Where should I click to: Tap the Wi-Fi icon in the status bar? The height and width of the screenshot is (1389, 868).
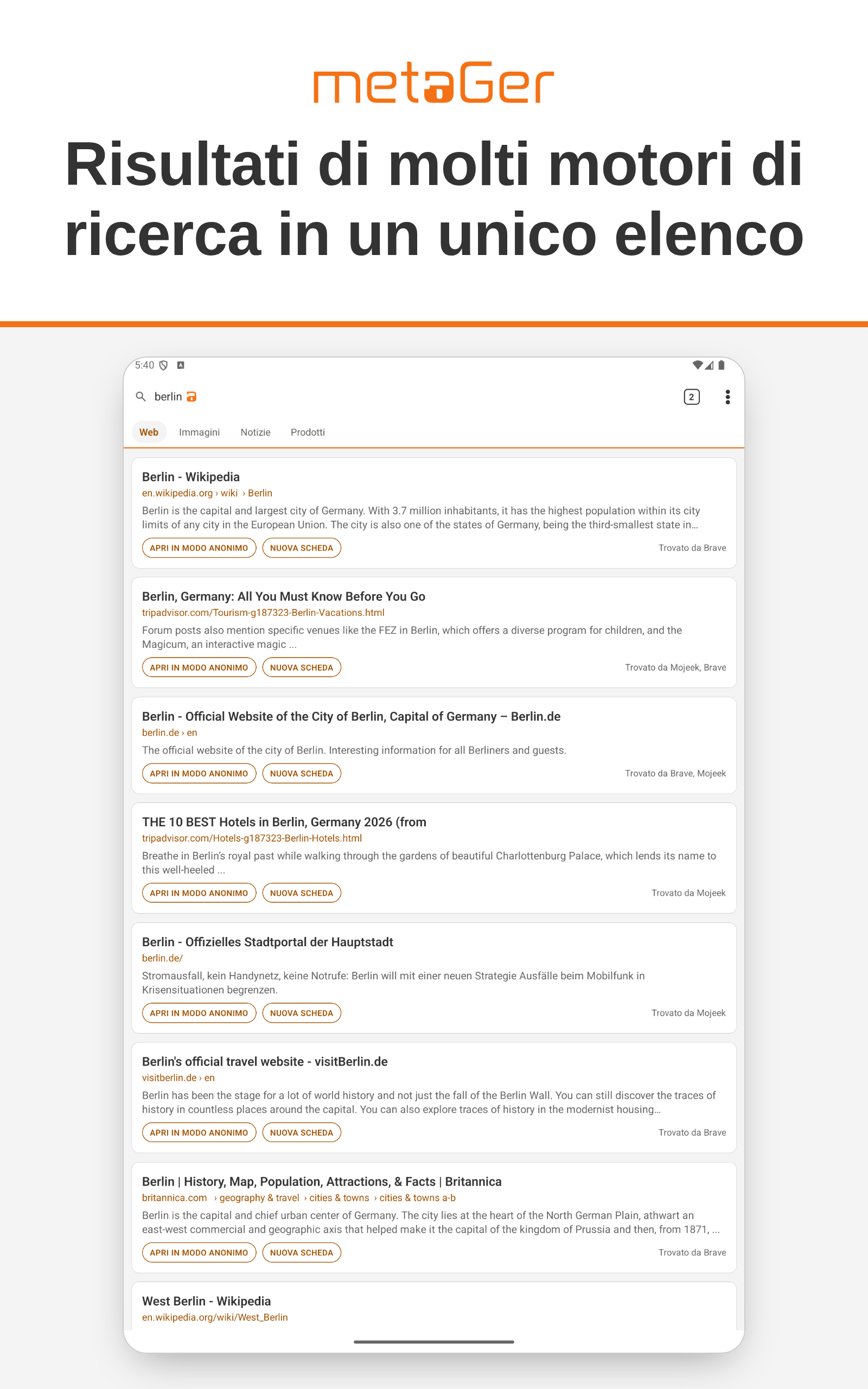tap(698, 365)
